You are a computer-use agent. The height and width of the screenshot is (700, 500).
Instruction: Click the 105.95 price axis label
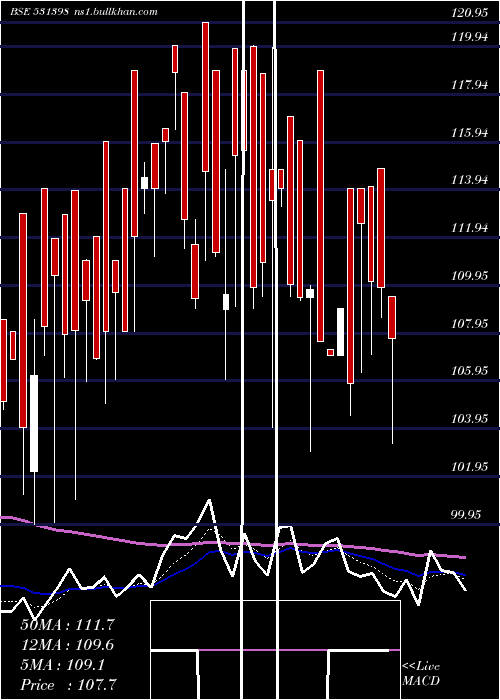point(469,371)
